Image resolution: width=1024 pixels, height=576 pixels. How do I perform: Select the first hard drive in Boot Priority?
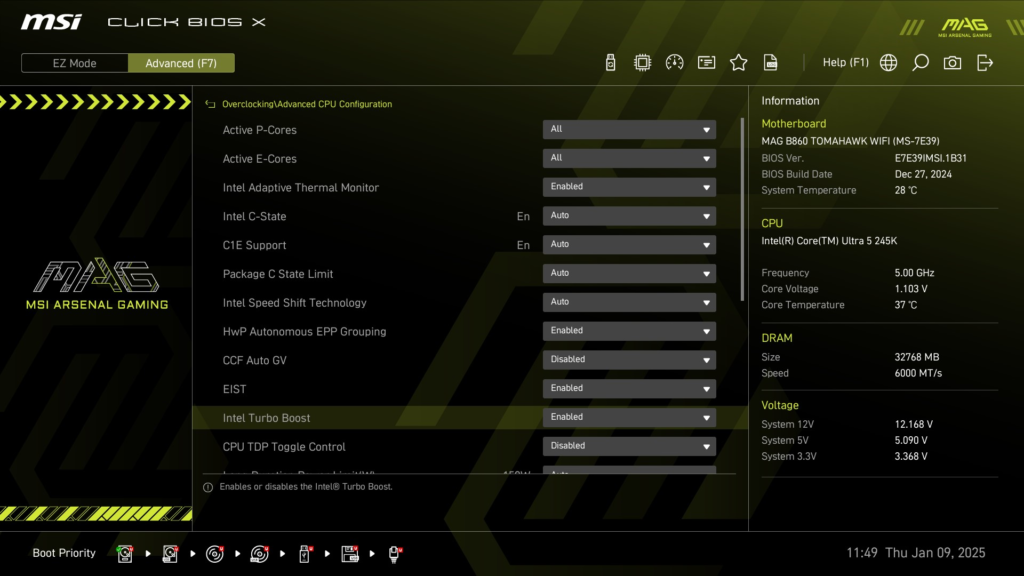click(125, 553)
